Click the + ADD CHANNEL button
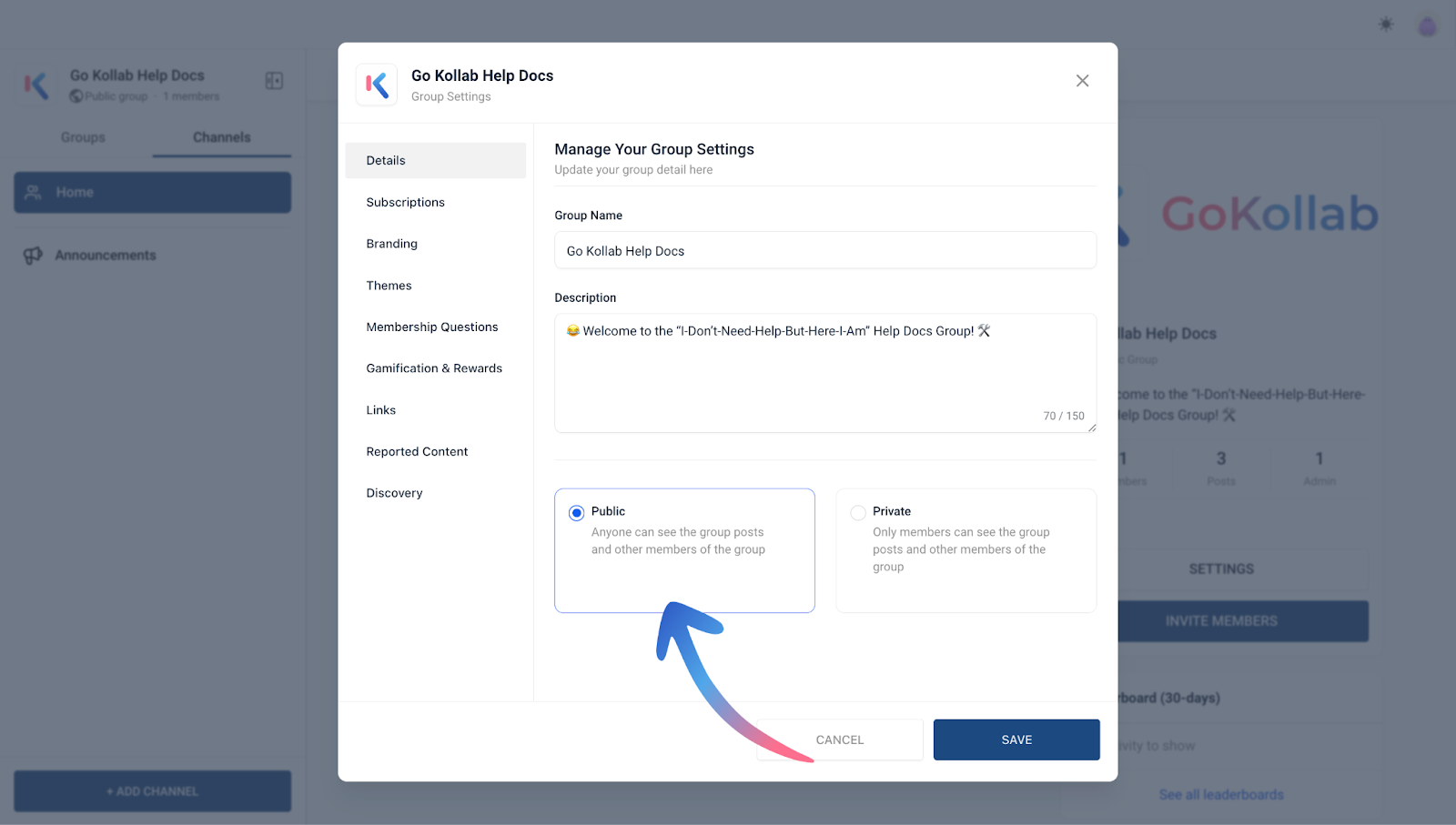 tap(153, 791)
